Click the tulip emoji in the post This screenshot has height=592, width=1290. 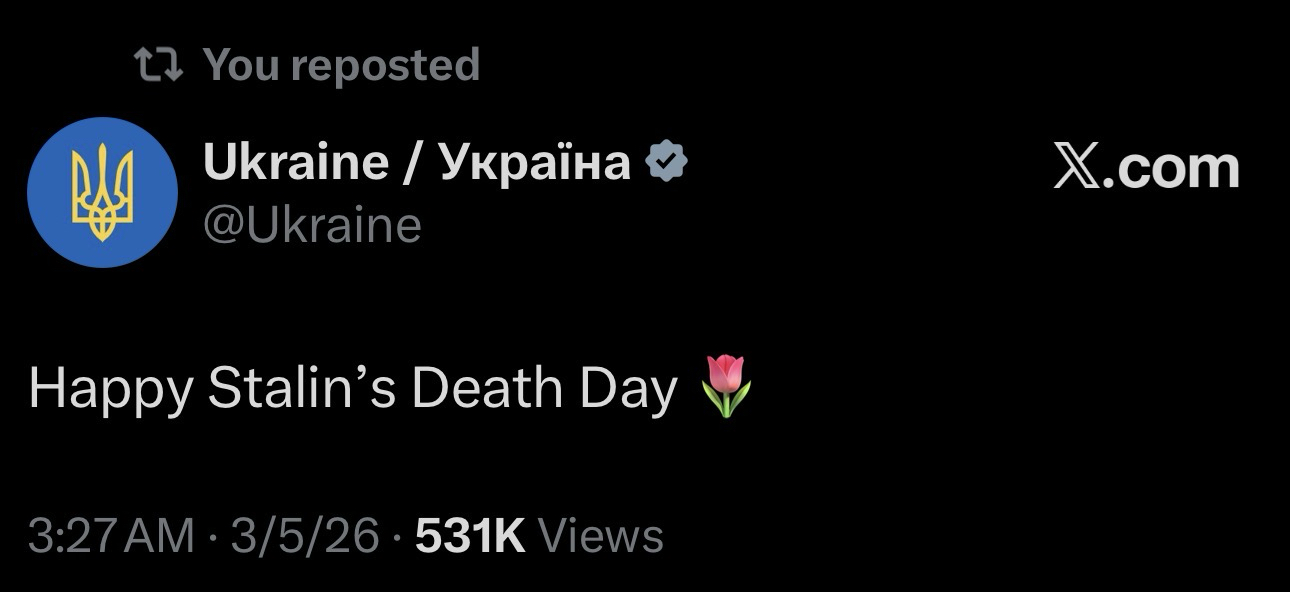[727, 385]
